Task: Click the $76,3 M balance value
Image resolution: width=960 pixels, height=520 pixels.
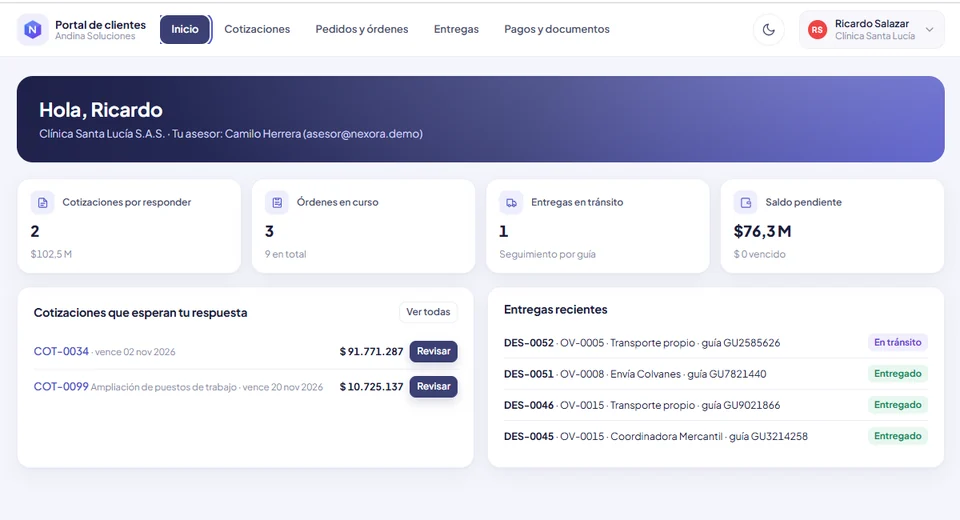Action: (762, 231)
